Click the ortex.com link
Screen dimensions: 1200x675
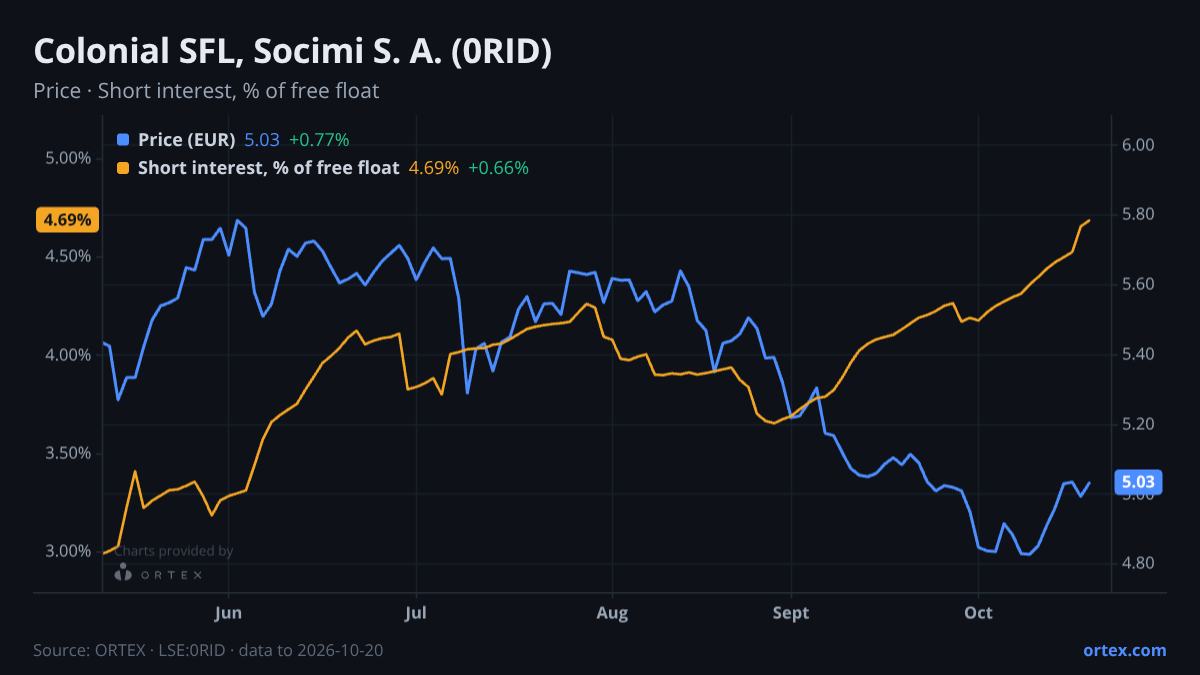click(x=1124, y=650)
